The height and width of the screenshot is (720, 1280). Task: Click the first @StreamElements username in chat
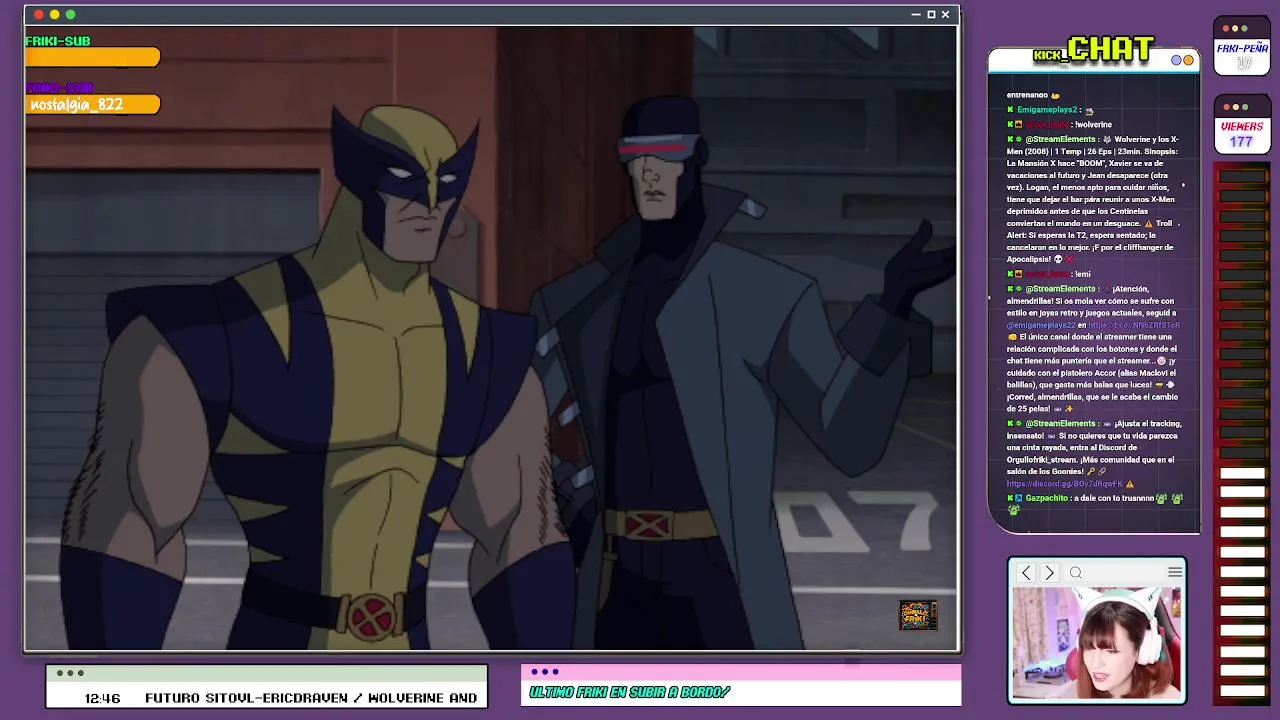(1060, 139)
